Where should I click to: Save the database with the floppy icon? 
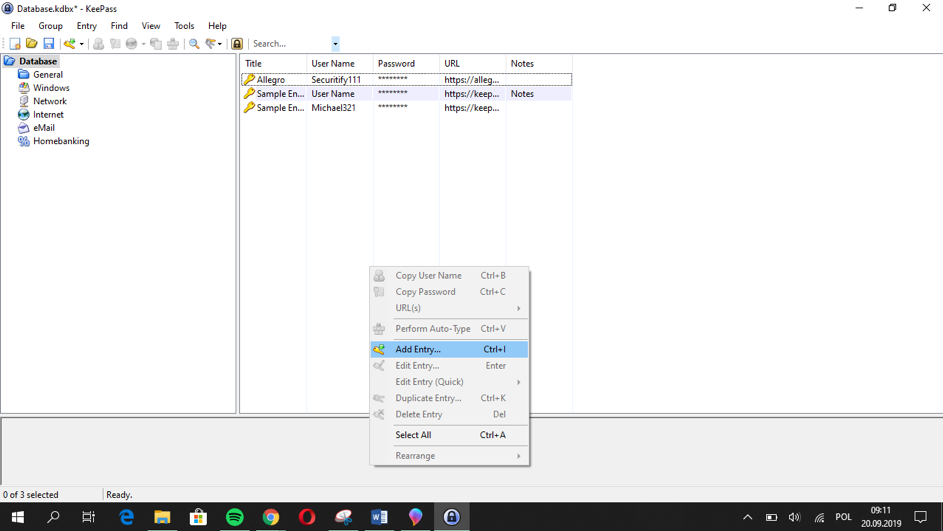[49, 44]
